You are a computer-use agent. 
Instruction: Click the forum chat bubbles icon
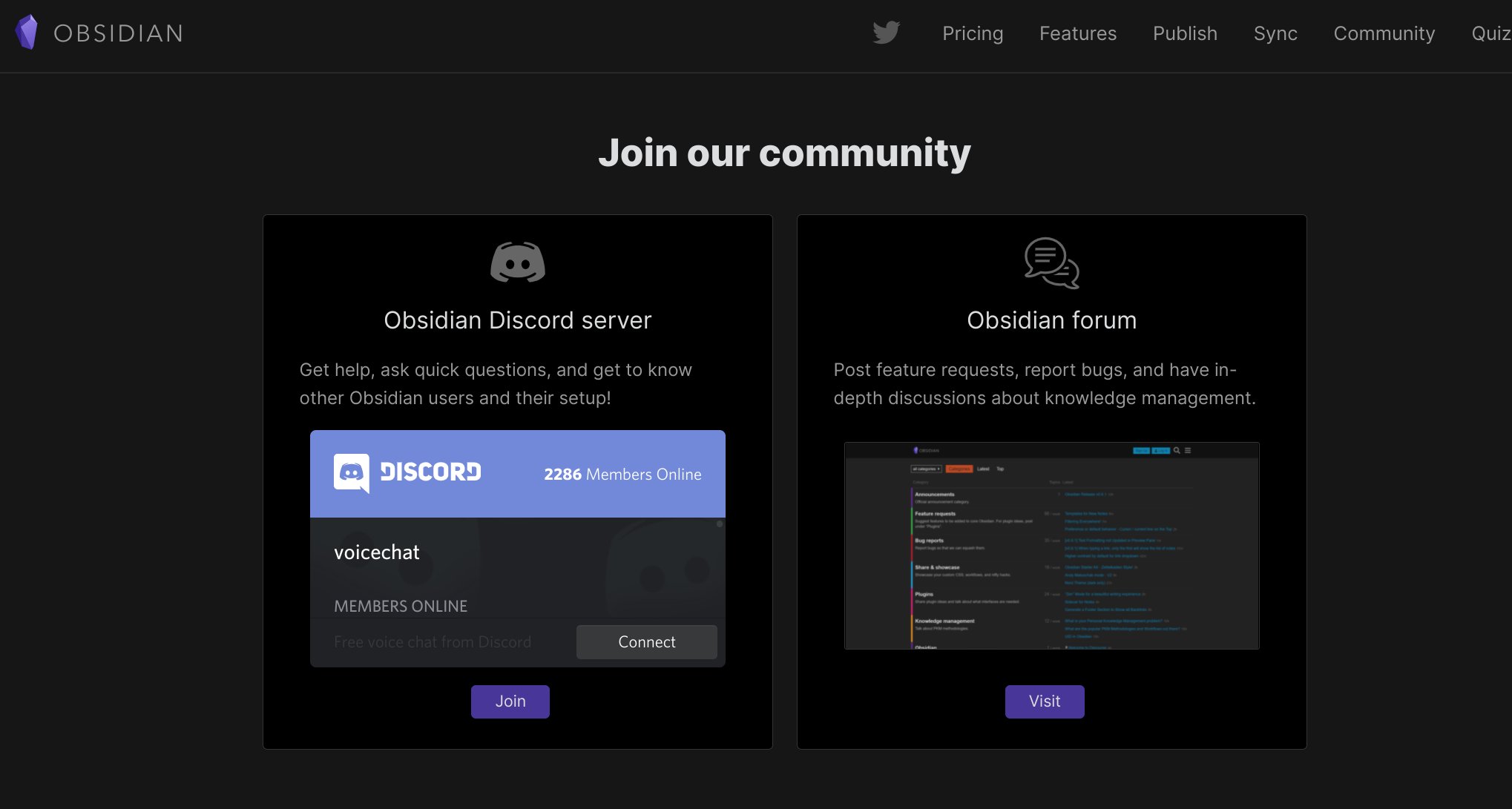tap(1051, 262)
